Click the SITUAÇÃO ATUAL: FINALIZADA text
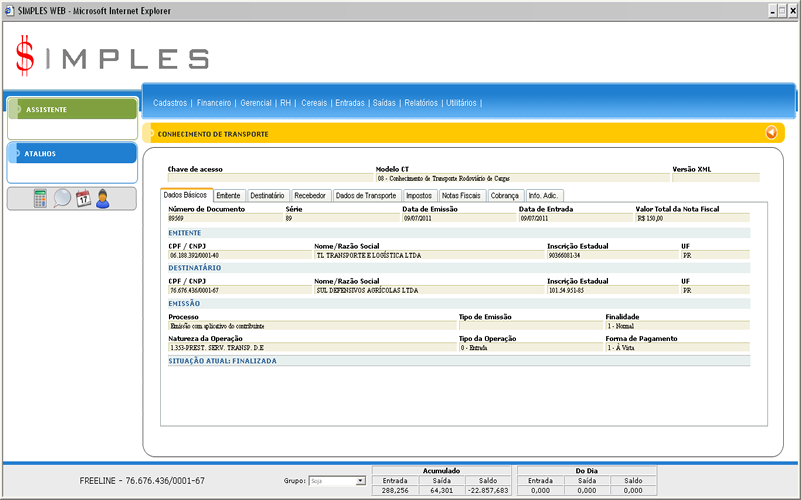Screen dimensions: 801x500 pos(222,361)
